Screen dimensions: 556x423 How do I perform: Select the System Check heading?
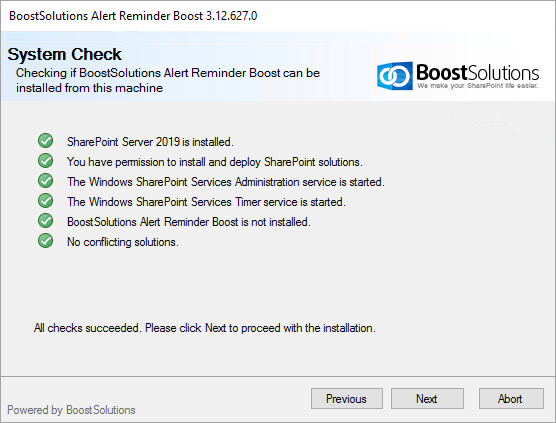tap(65, 54)
